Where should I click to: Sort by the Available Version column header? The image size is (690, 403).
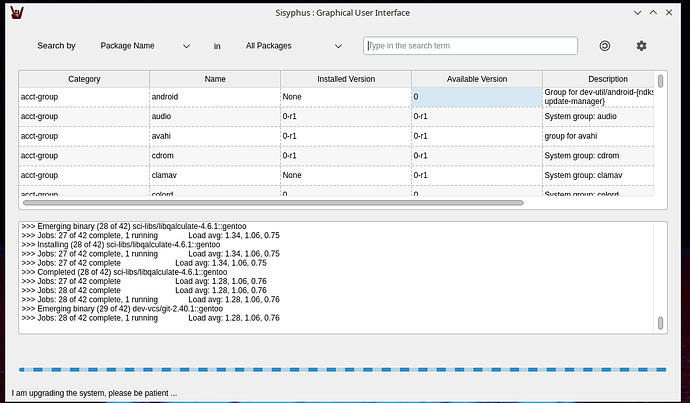coord(477,79)
